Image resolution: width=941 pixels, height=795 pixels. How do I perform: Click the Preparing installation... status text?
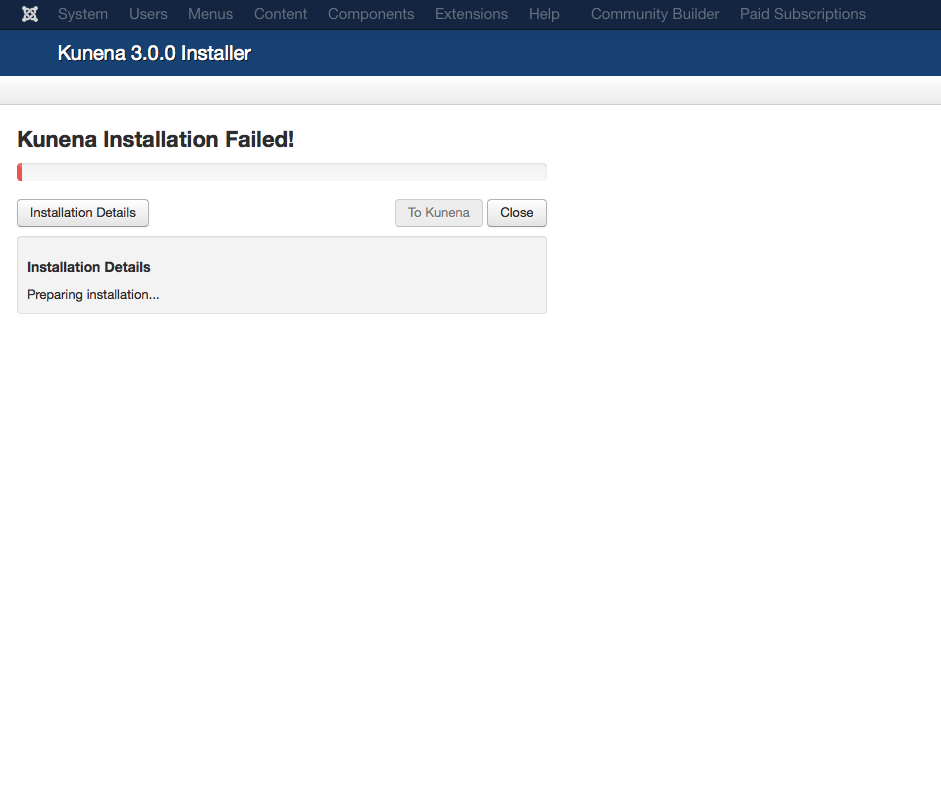pos(93,295)
